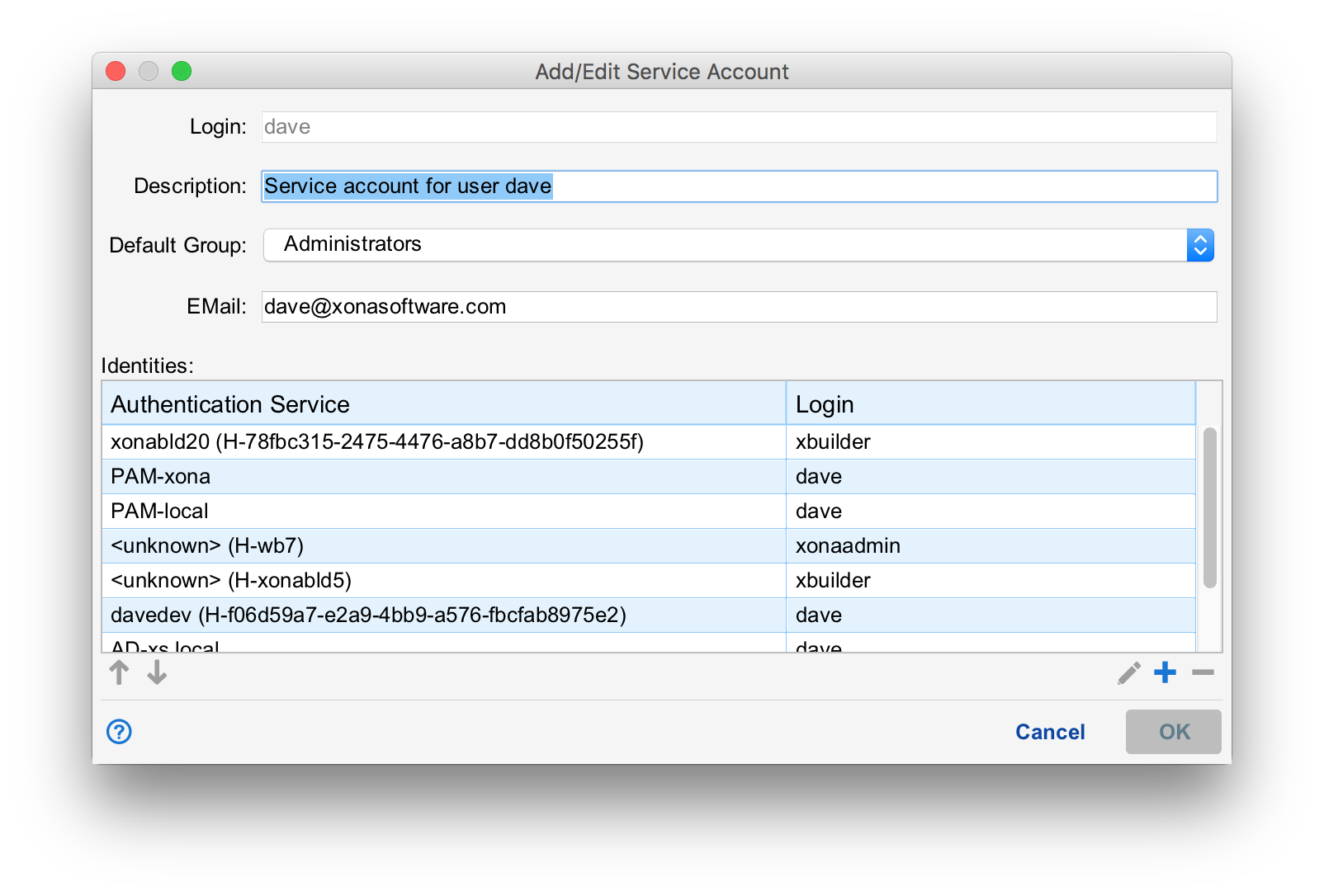Click the Login field containing dave
The image size is (1324, 896).
pos(739,127)
